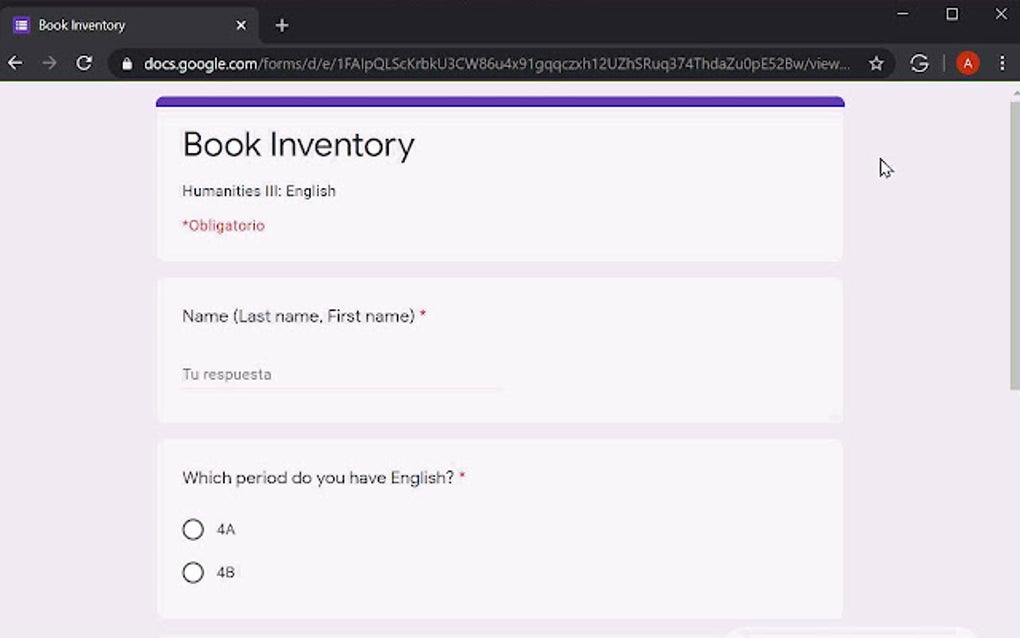Click the purple header bar of the form
Viewport: 1020px width, 638px height.
pos(499,101)
